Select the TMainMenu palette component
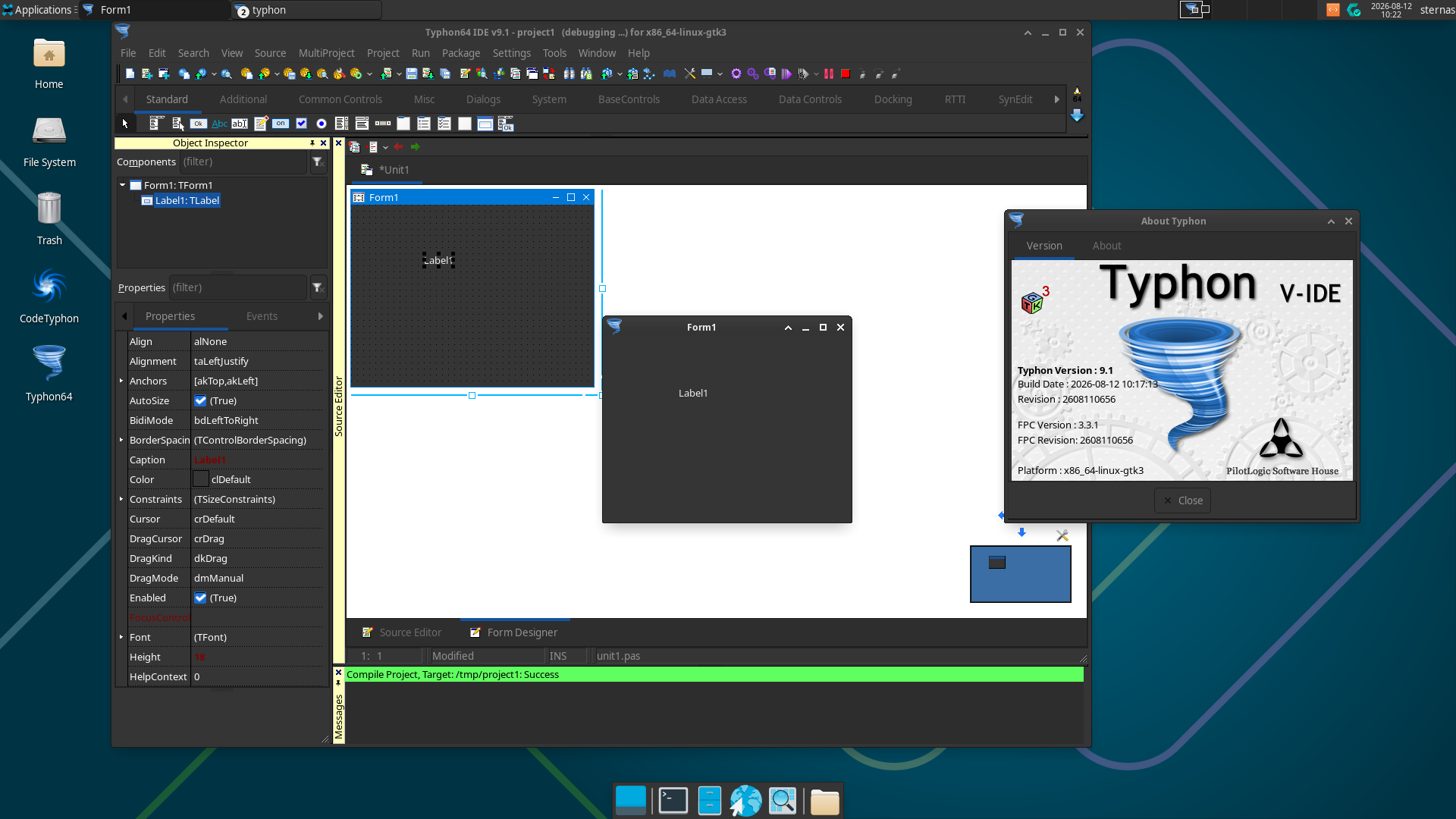Image resolution: width=1456 pixels, height=819 pixels. (x=157, y=124)
